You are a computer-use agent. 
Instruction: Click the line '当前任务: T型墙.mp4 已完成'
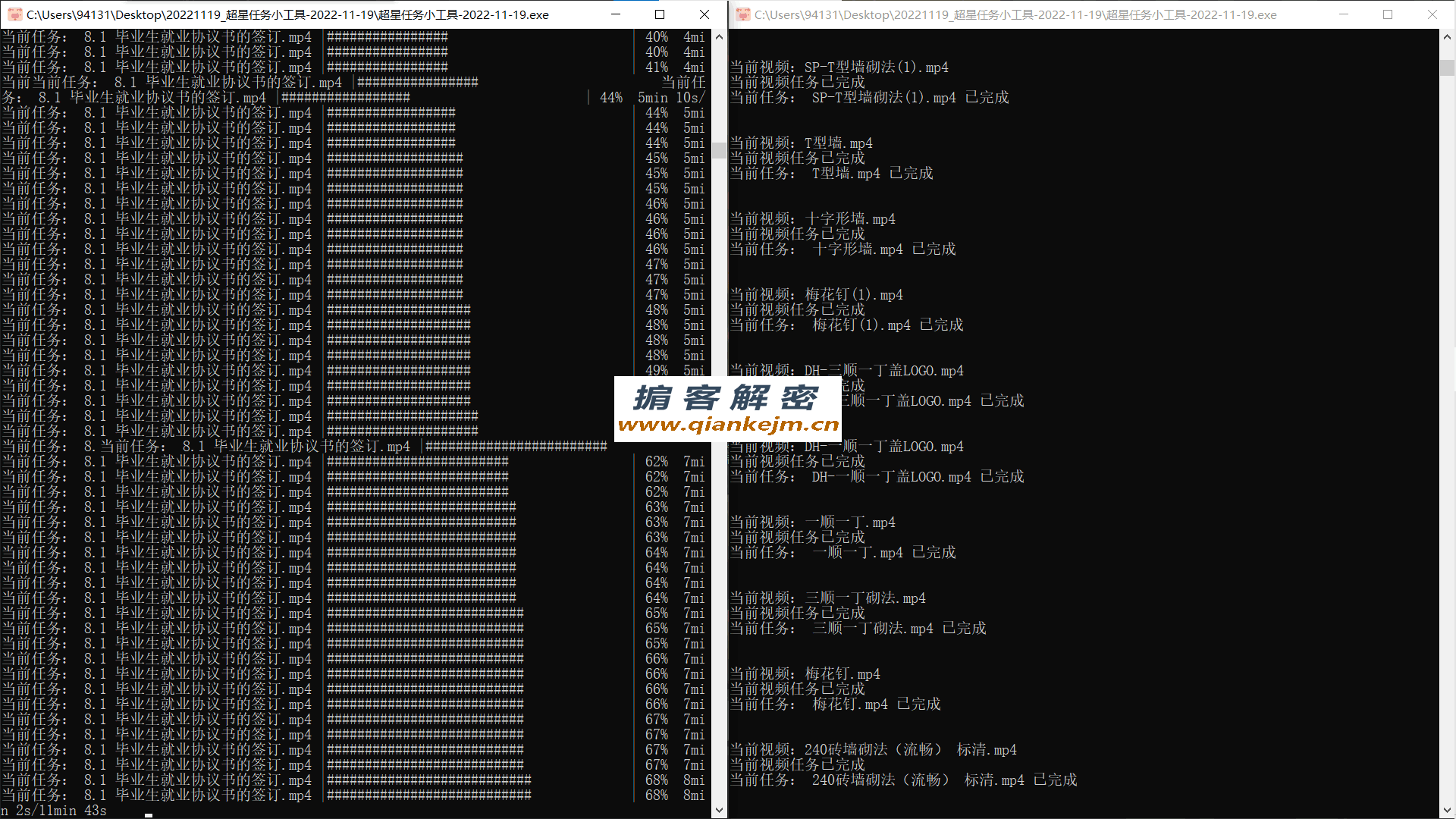tap(831, 174)
